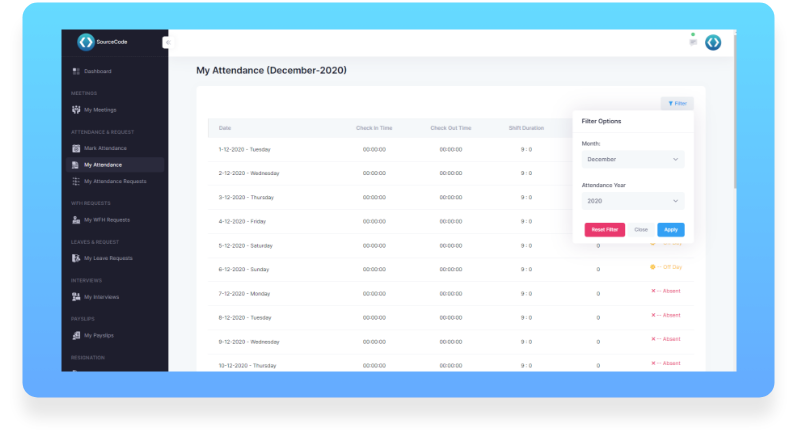Open the notifications icon in top bar
797x440 pixels.
click(692, 42)
